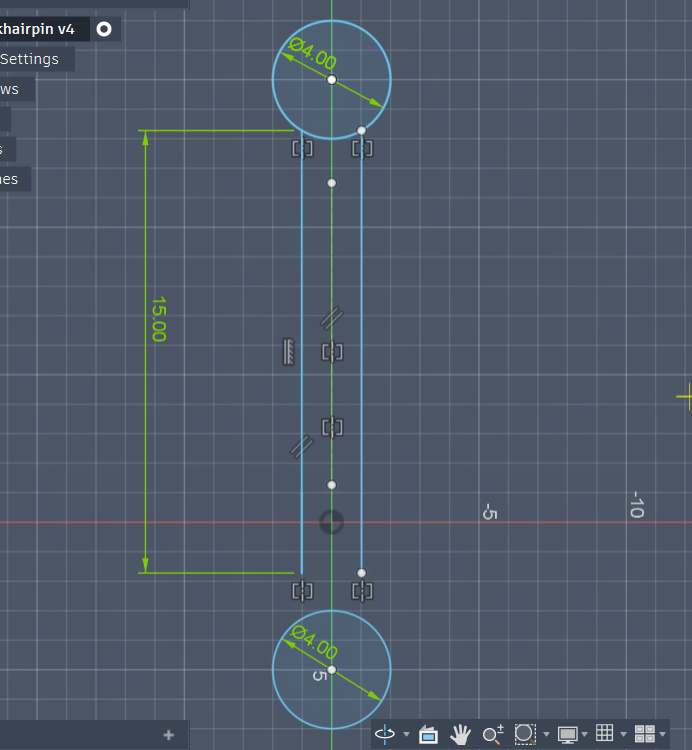Activate the Pan hand tool
The height and width of the screenshot is (750, 692).
point(460,734)
